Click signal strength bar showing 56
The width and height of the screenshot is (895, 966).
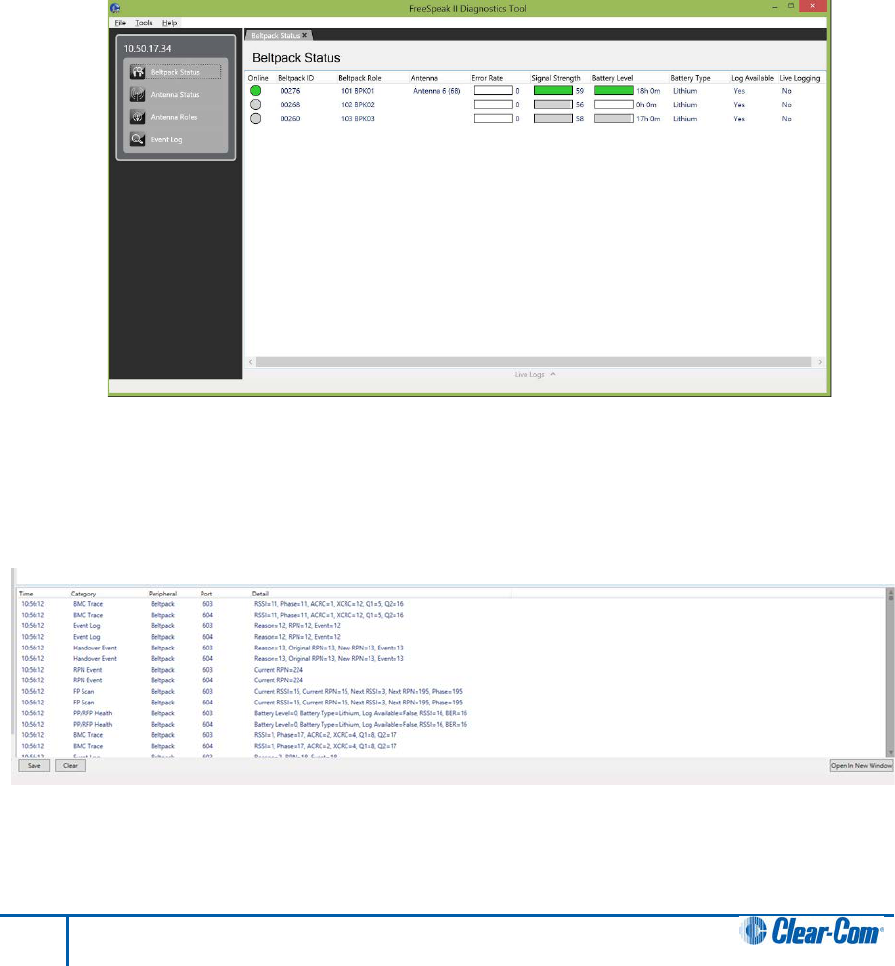tap(553, 105)
